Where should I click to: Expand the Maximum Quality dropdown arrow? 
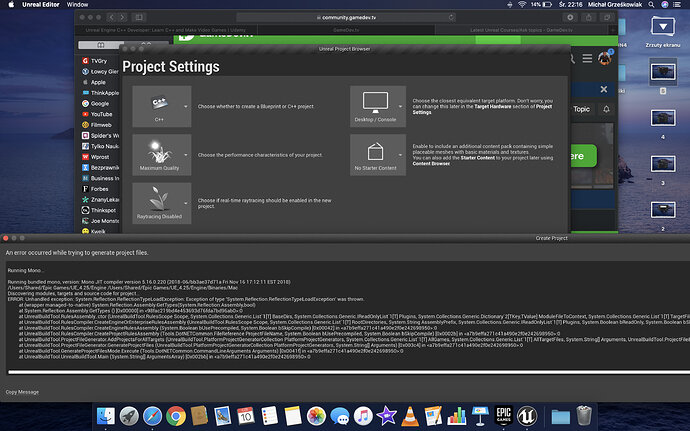[186, 155]
